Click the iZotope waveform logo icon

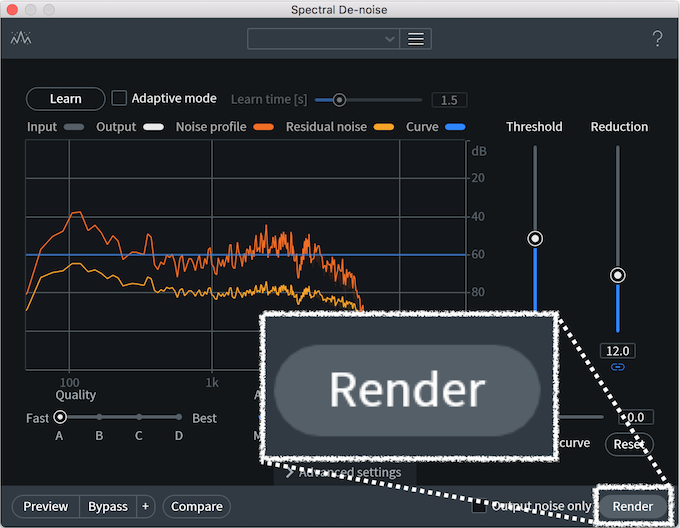[21, 38]
